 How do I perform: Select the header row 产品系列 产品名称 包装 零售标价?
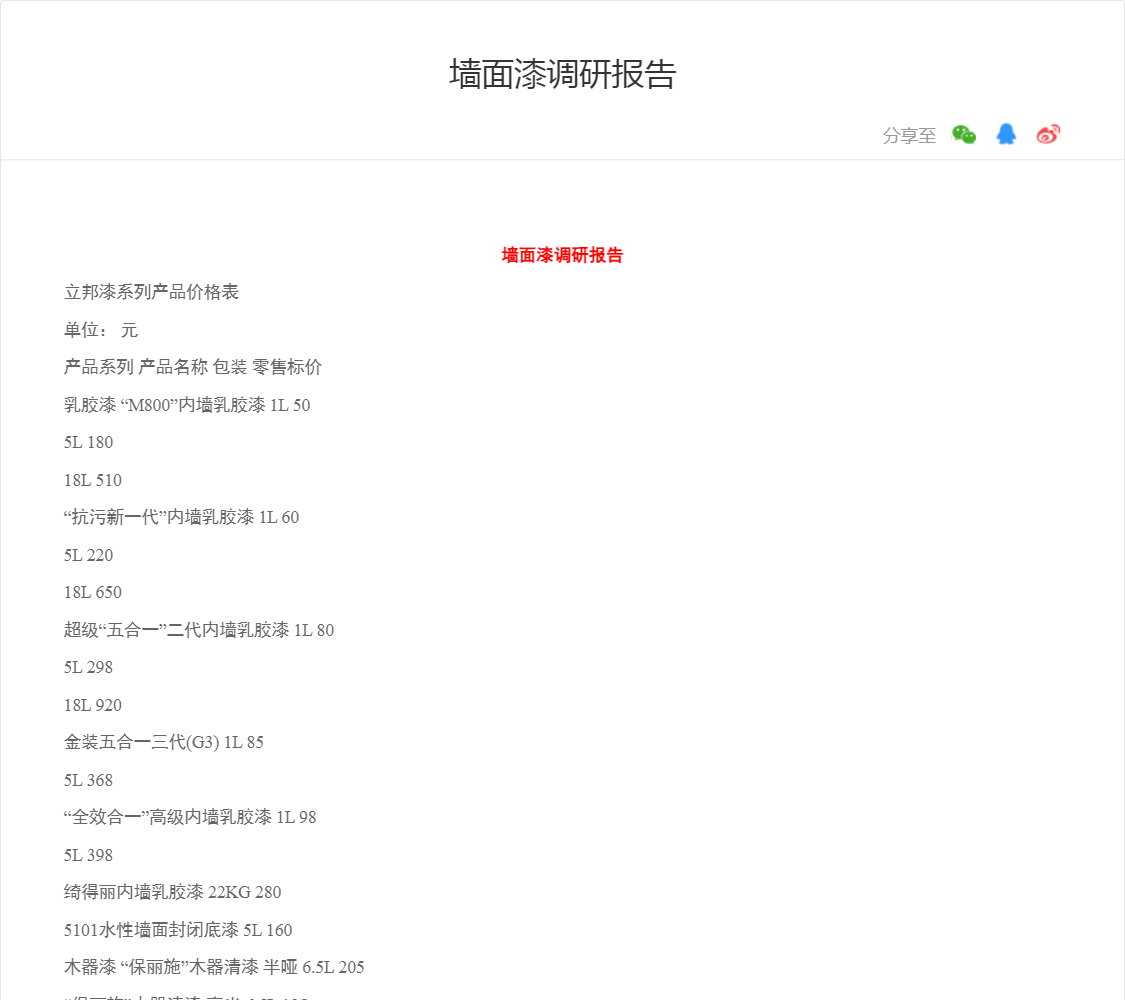193,367
